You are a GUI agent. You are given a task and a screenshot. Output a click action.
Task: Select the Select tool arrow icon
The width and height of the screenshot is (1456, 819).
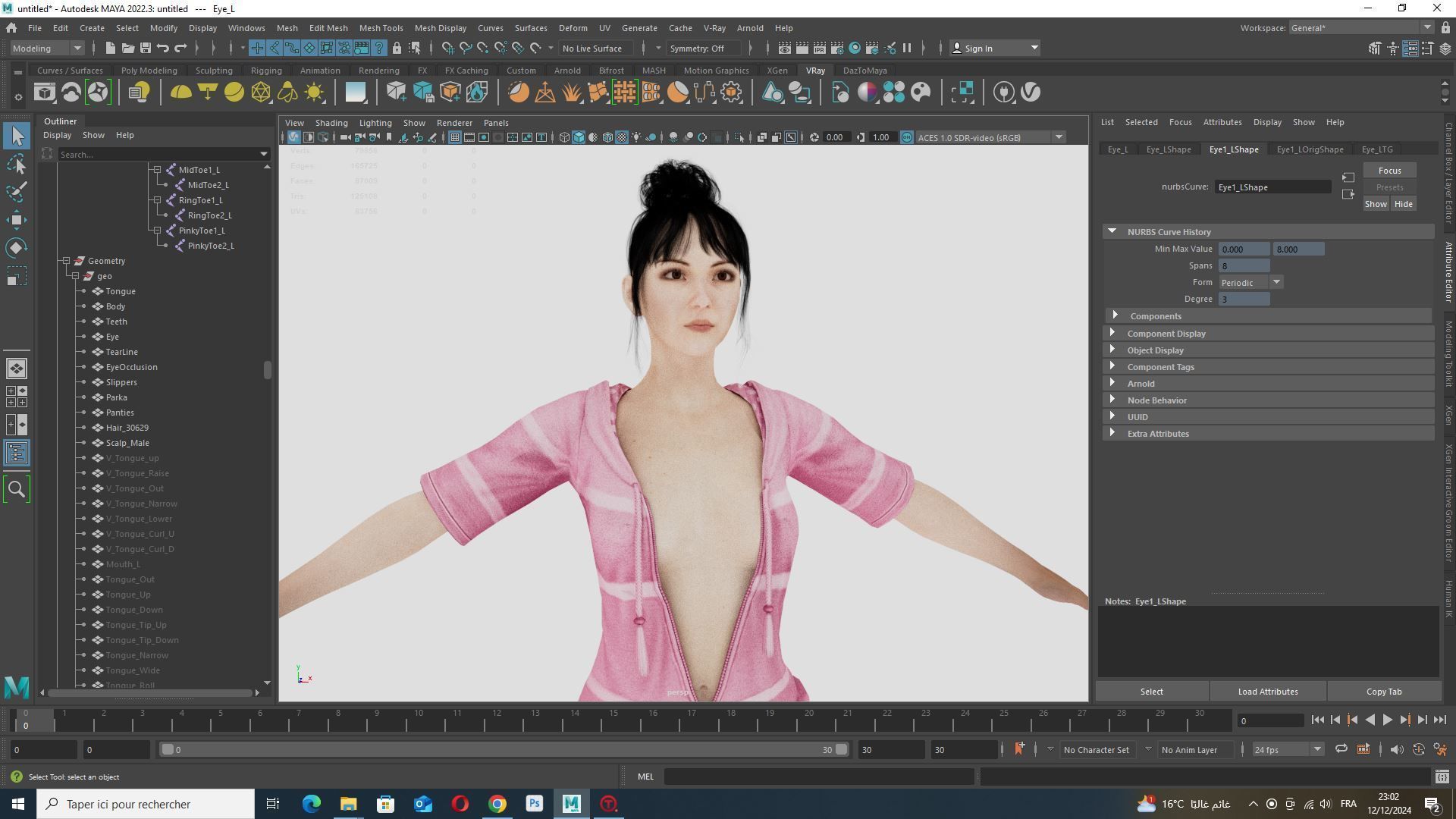pyautogui.click(x=17, y=136)
